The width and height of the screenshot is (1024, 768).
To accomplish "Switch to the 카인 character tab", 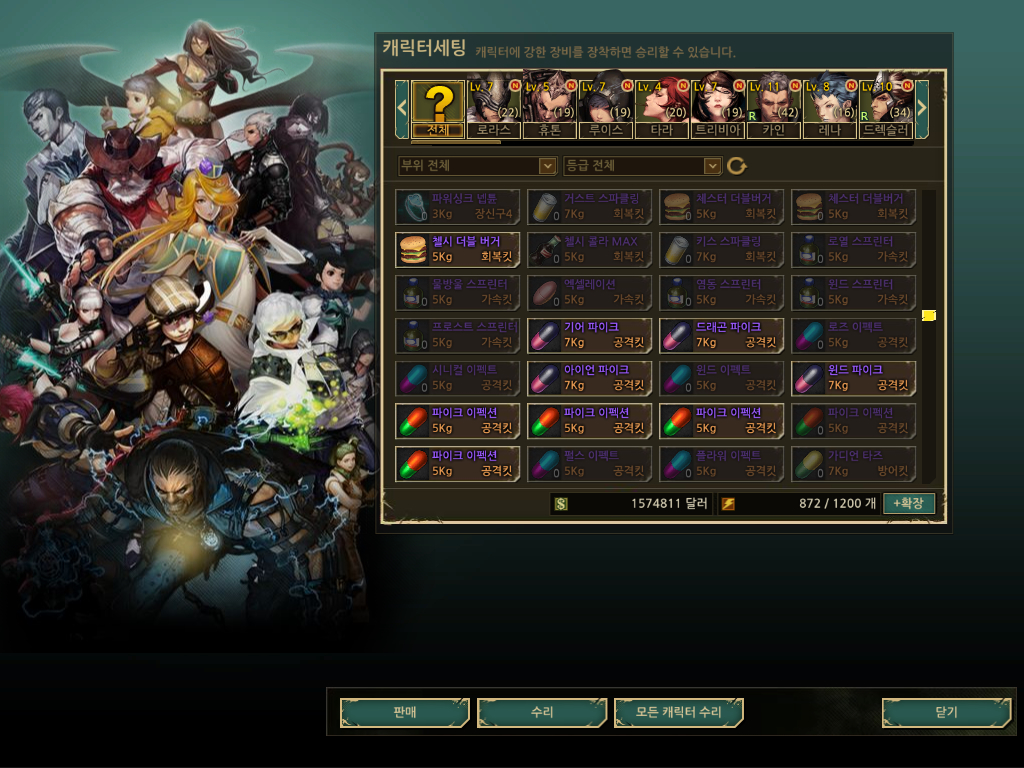I will [x=774, y=109].
